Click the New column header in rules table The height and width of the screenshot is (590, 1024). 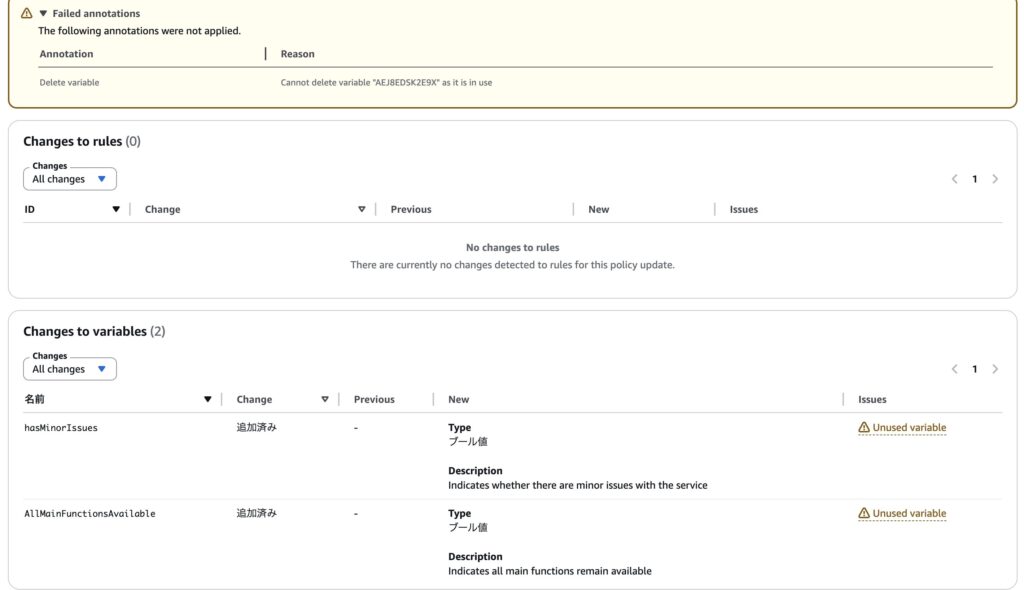(x=598, y=209)
